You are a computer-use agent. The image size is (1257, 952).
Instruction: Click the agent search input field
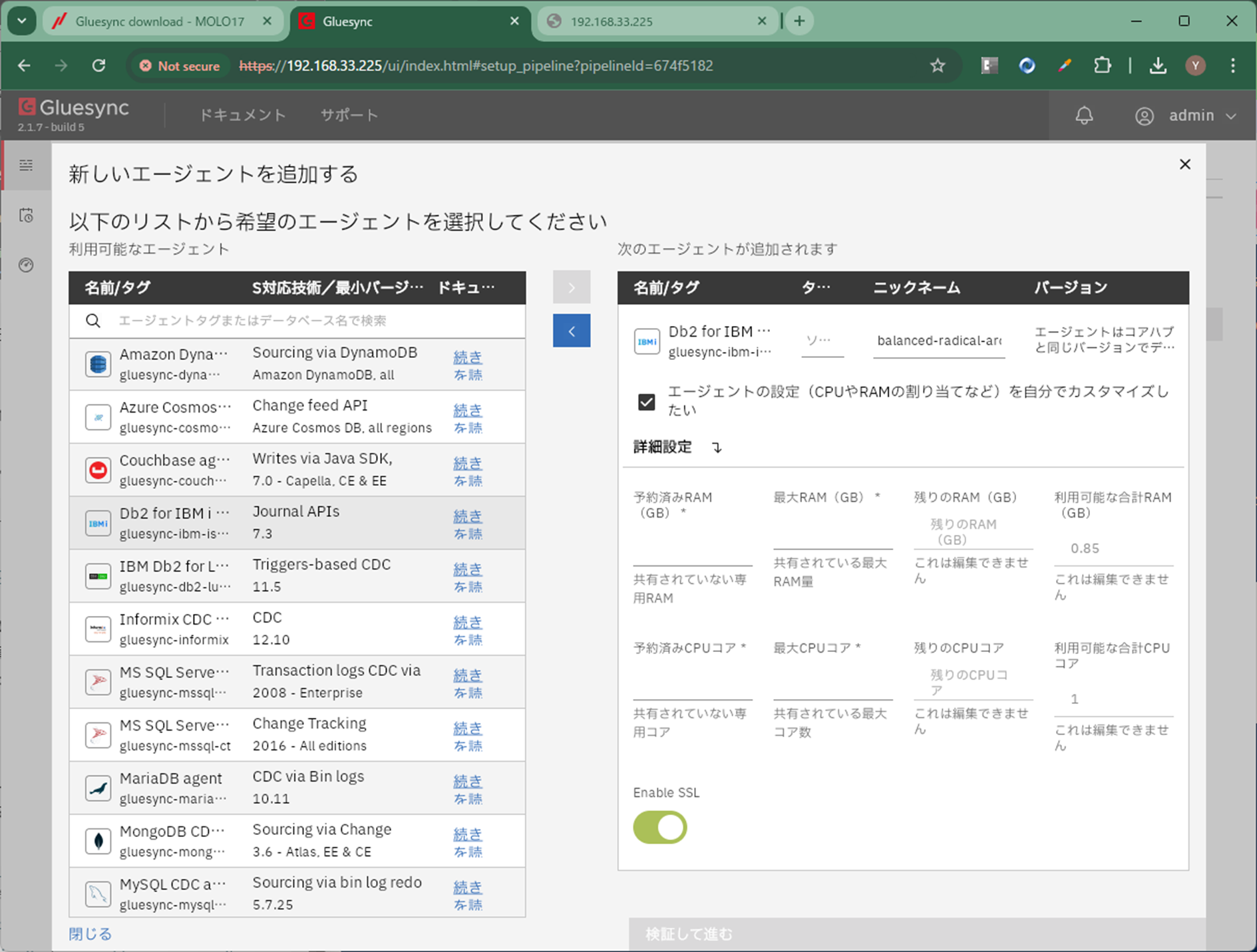[313, 321]
